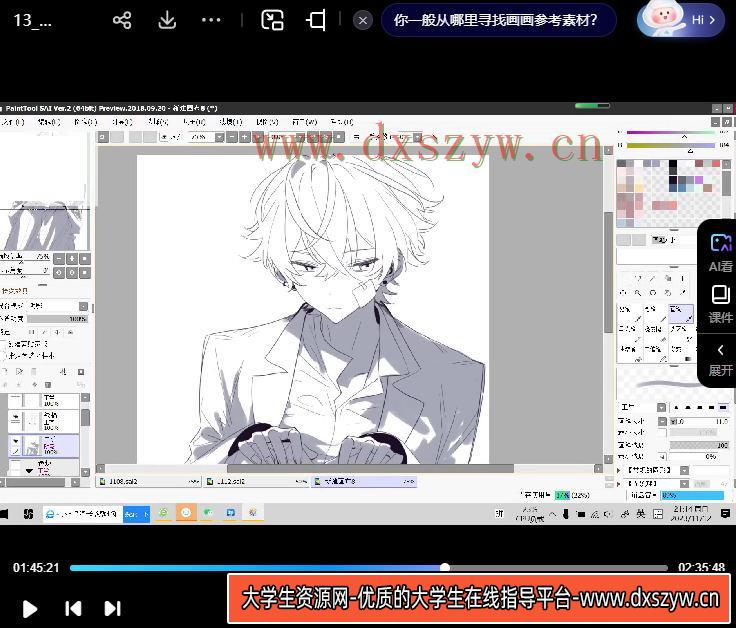Click the green WeChat taskbar icon
Image resolution: width=736 pixels, height=628 pixels.
point(208,513)
